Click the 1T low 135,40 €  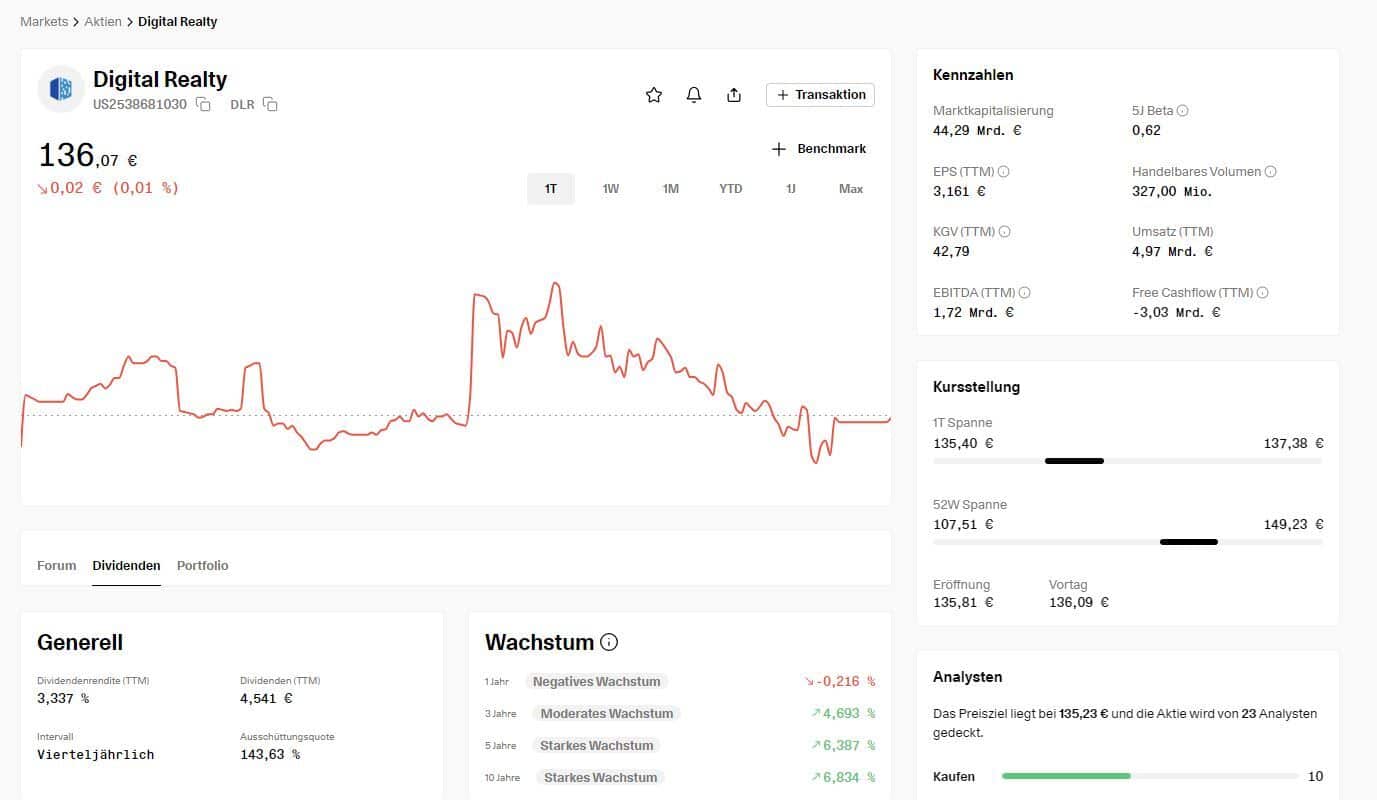(x=963, y=443)
